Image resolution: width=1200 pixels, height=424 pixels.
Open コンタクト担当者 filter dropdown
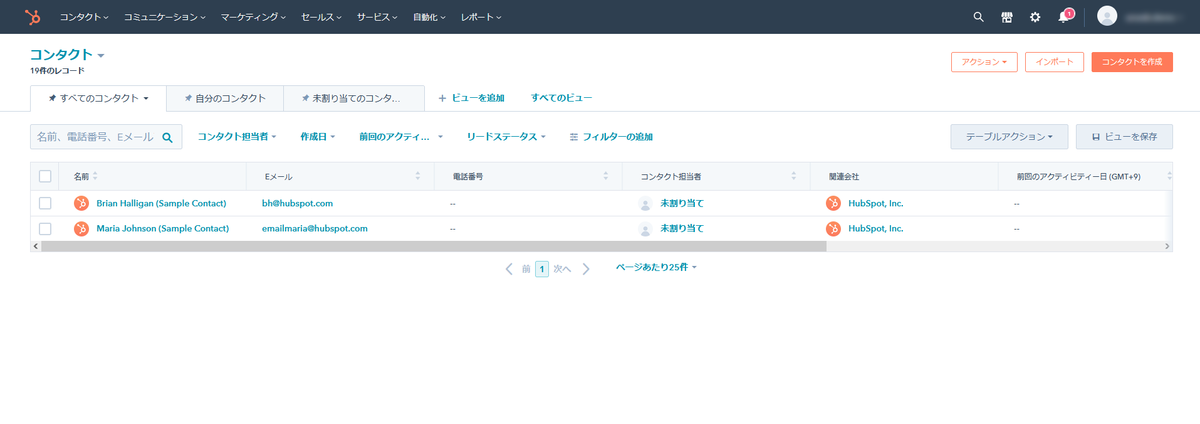(237, 136)
